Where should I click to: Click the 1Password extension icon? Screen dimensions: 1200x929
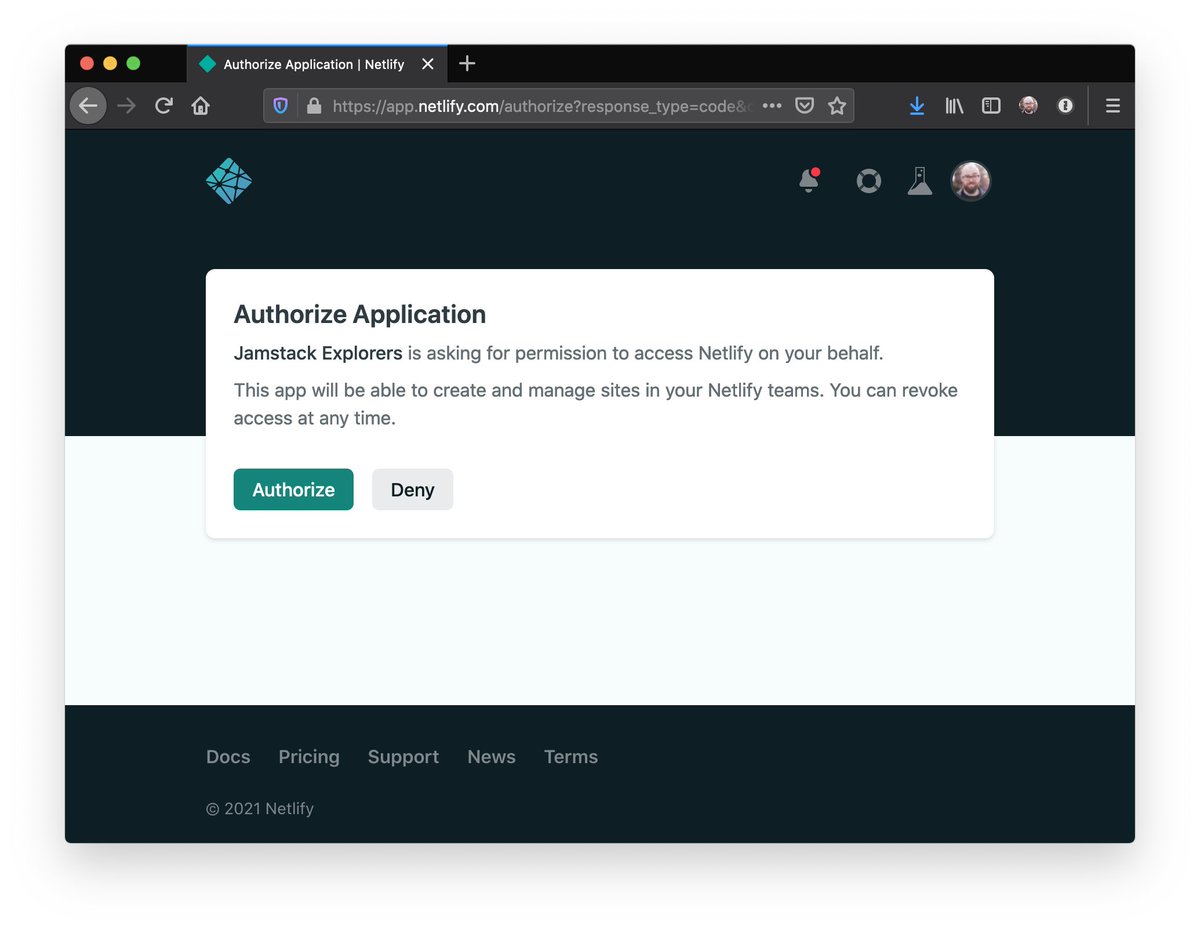(x=1065, y=105)
